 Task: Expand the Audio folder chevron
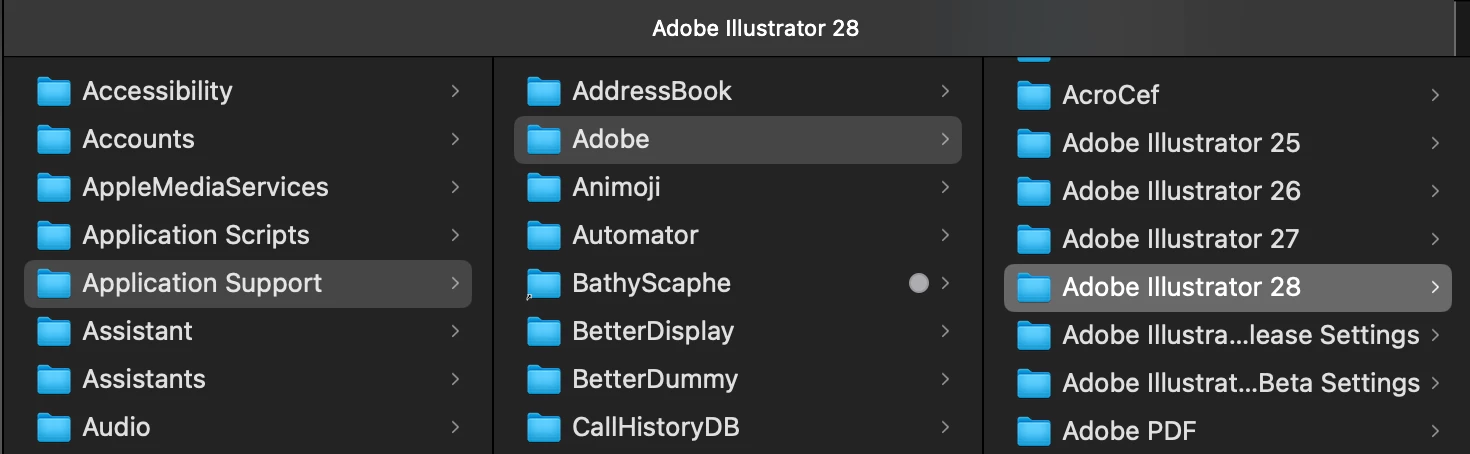pos(455,427)
